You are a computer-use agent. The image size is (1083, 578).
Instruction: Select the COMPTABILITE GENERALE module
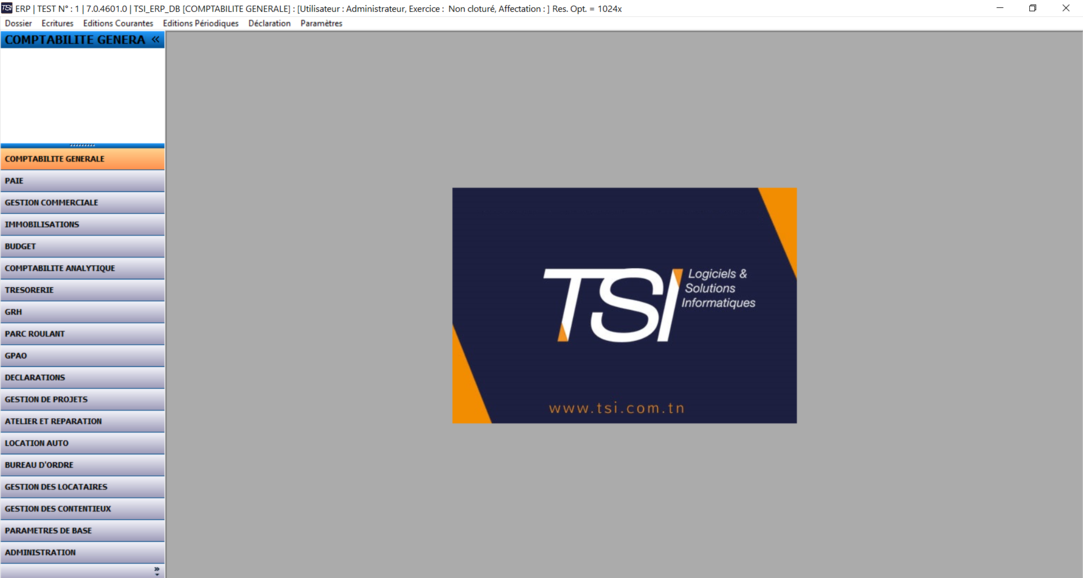pyautogui.click(x=82, y=159)
